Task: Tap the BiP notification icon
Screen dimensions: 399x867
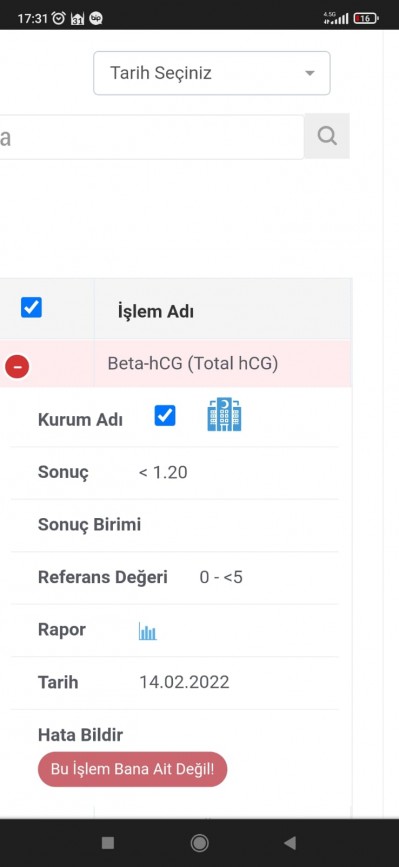Action: (96, 18)
